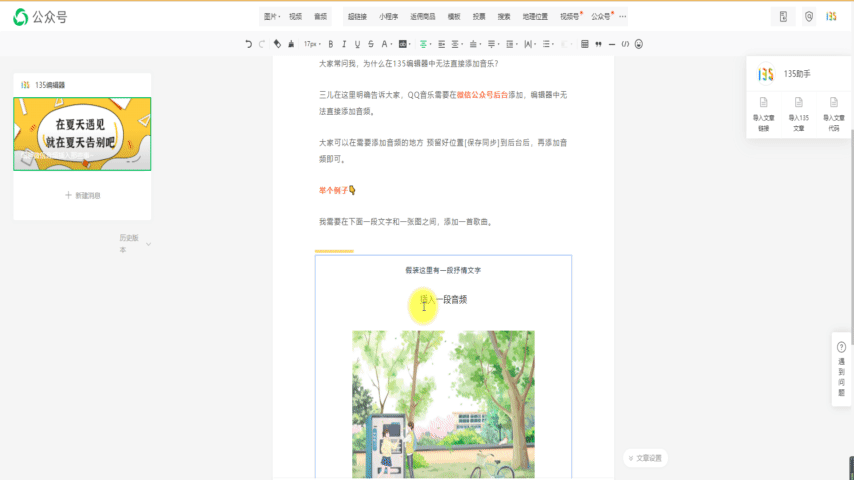The image size is (854, 480).
Task: Insert a 视频 from the top bar
Action: point(296,17)
